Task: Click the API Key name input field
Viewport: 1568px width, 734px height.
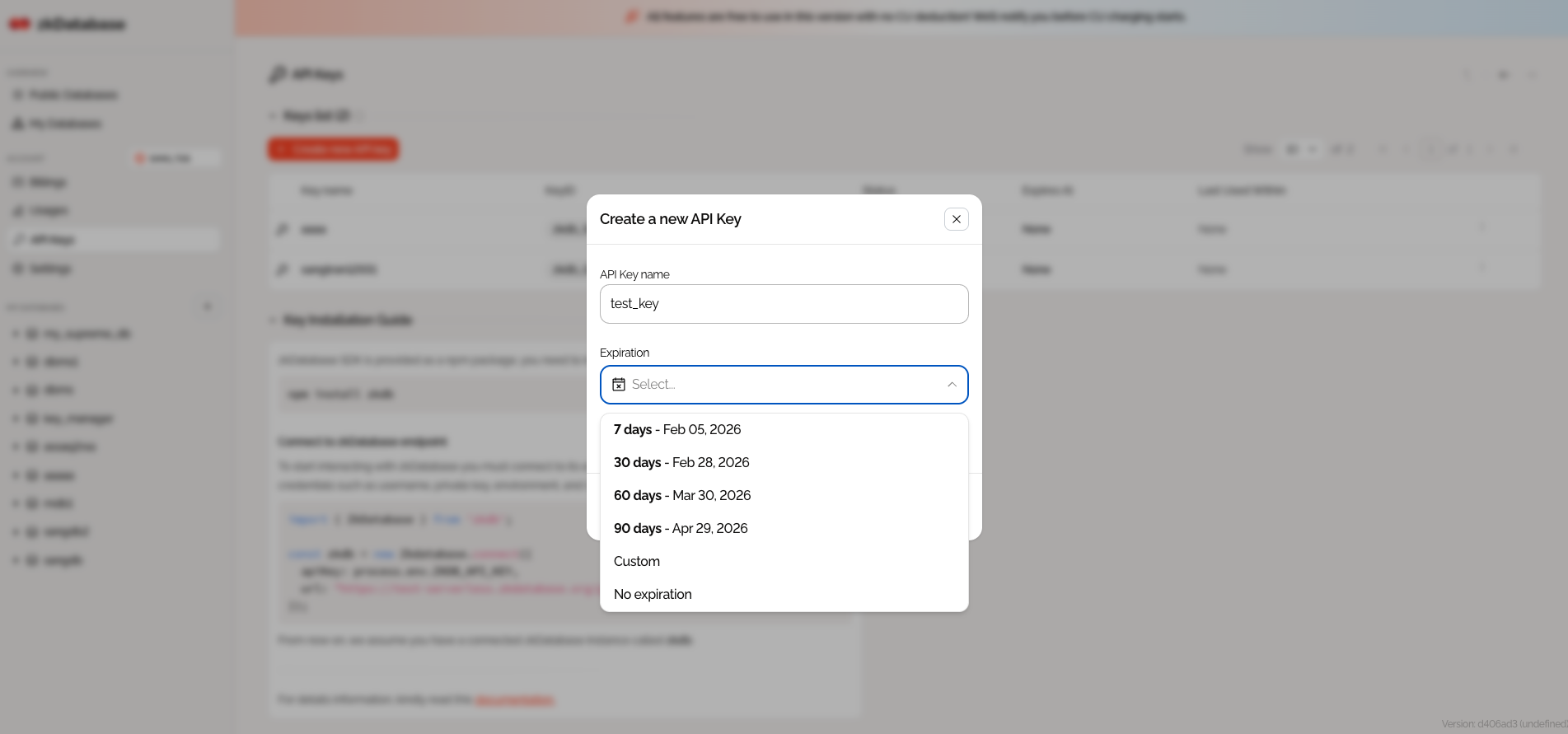Action: [x=784, y=304]
